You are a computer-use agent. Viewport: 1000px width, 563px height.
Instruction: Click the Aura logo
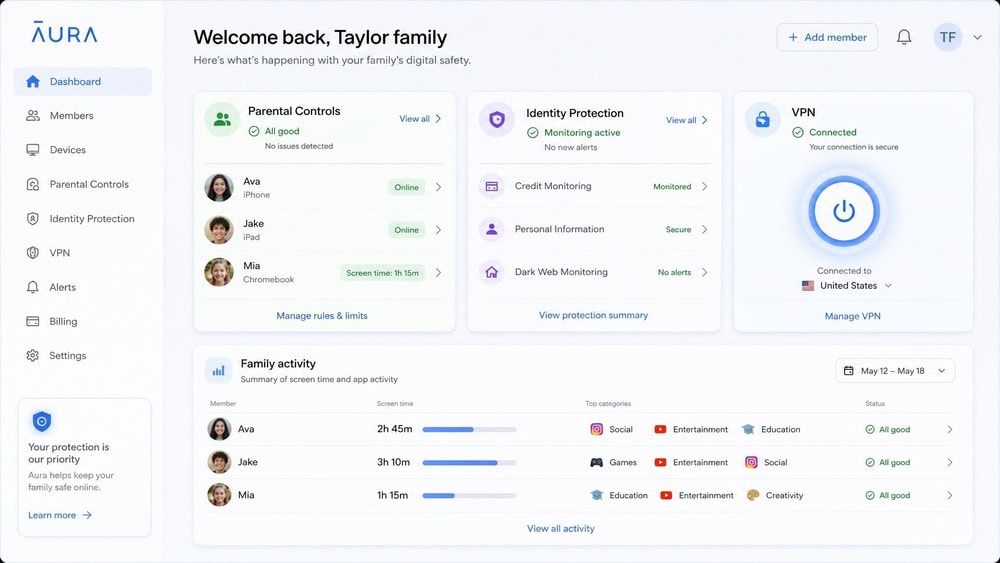click(64, 33)
